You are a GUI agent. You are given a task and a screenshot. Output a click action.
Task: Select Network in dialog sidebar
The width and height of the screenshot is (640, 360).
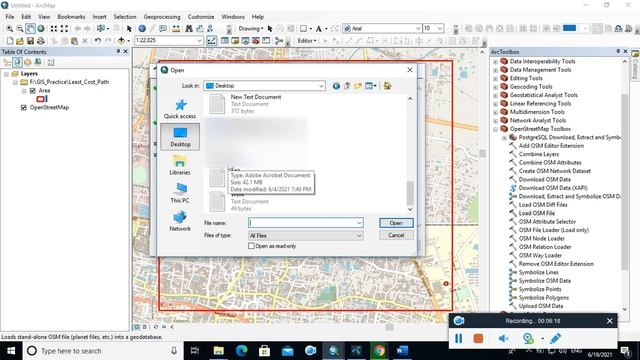point(180,221)
